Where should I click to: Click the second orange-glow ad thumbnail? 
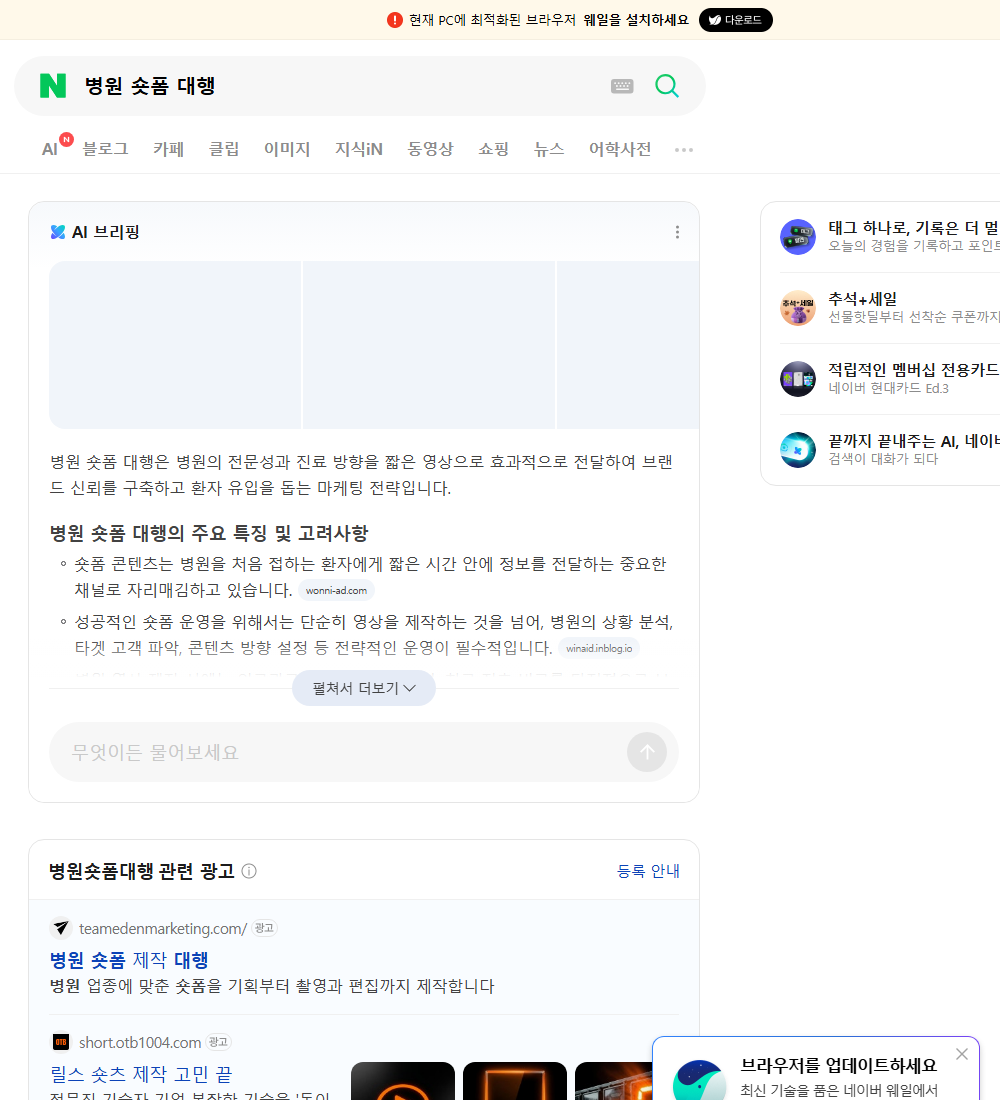click(514, 1081)
